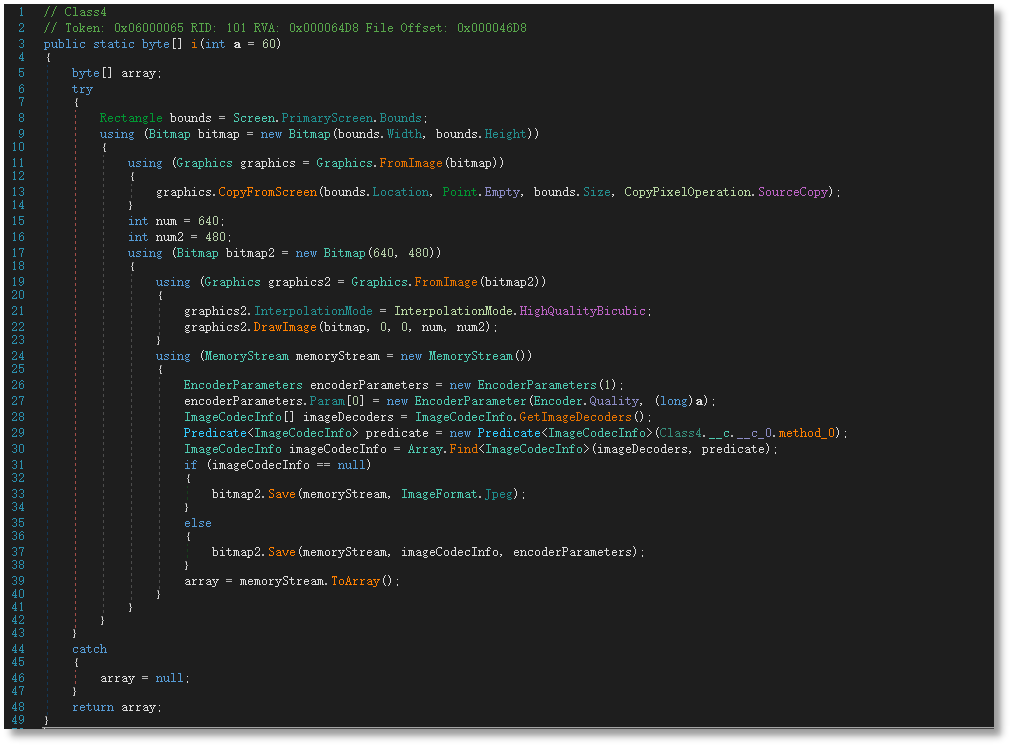
Task: Click the SourceCopy enum member
Action: click(793, 192)
